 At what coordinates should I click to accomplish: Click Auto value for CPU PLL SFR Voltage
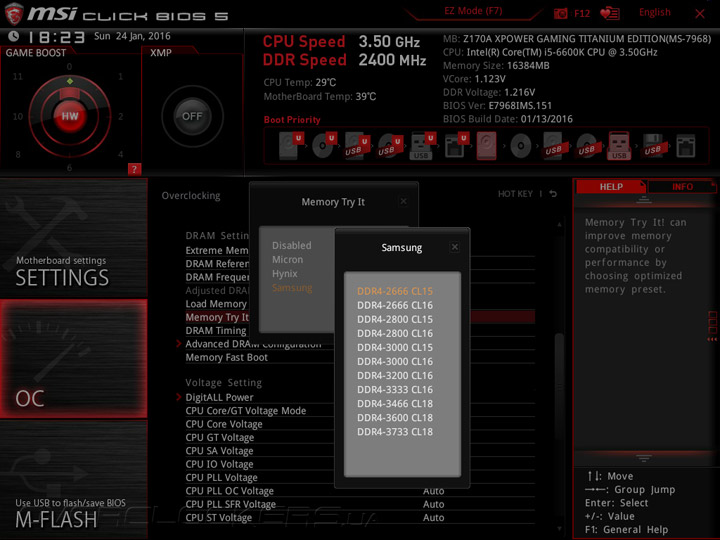(433, 504)
